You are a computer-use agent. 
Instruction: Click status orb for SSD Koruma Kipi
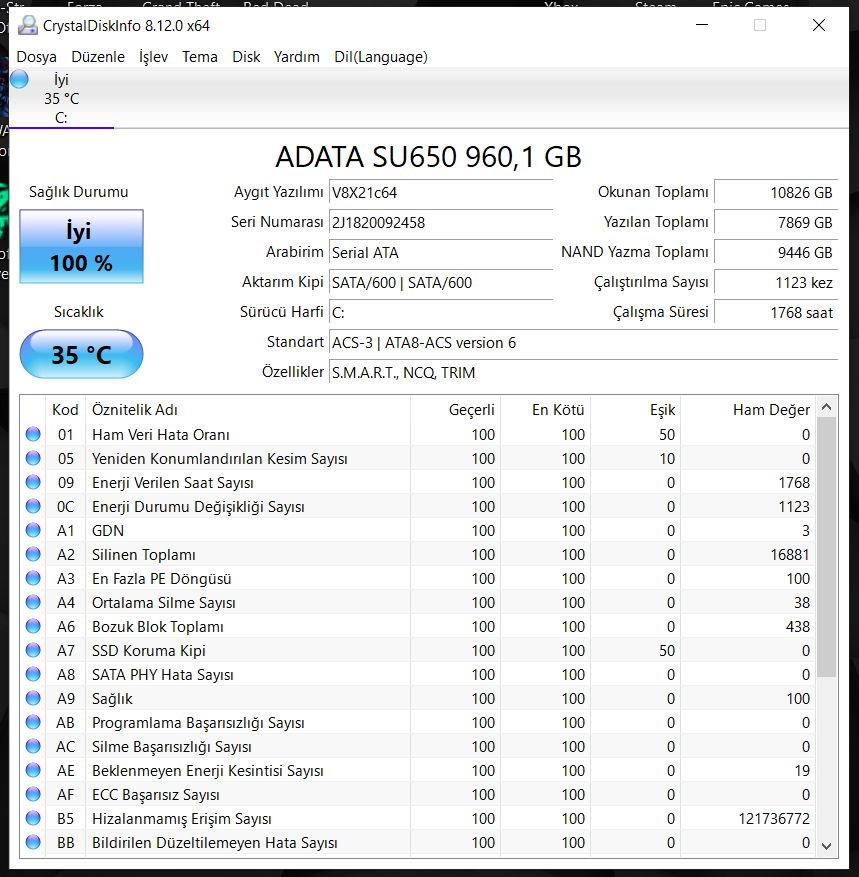pyautogui.click(x=33, y=650)
